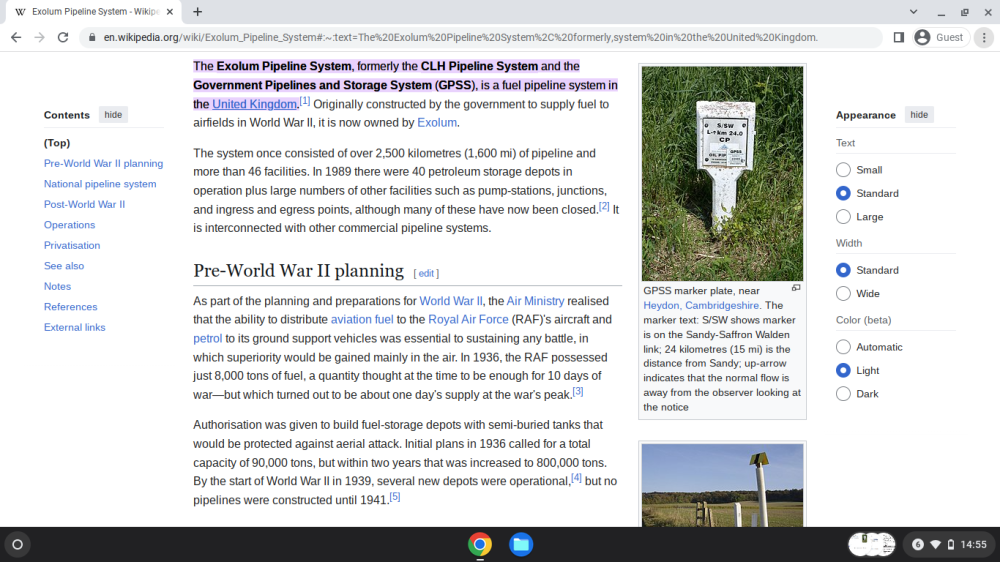Open Chrome from the shelf
This screenshot has height=562, width=1000.
coord(480,544)
